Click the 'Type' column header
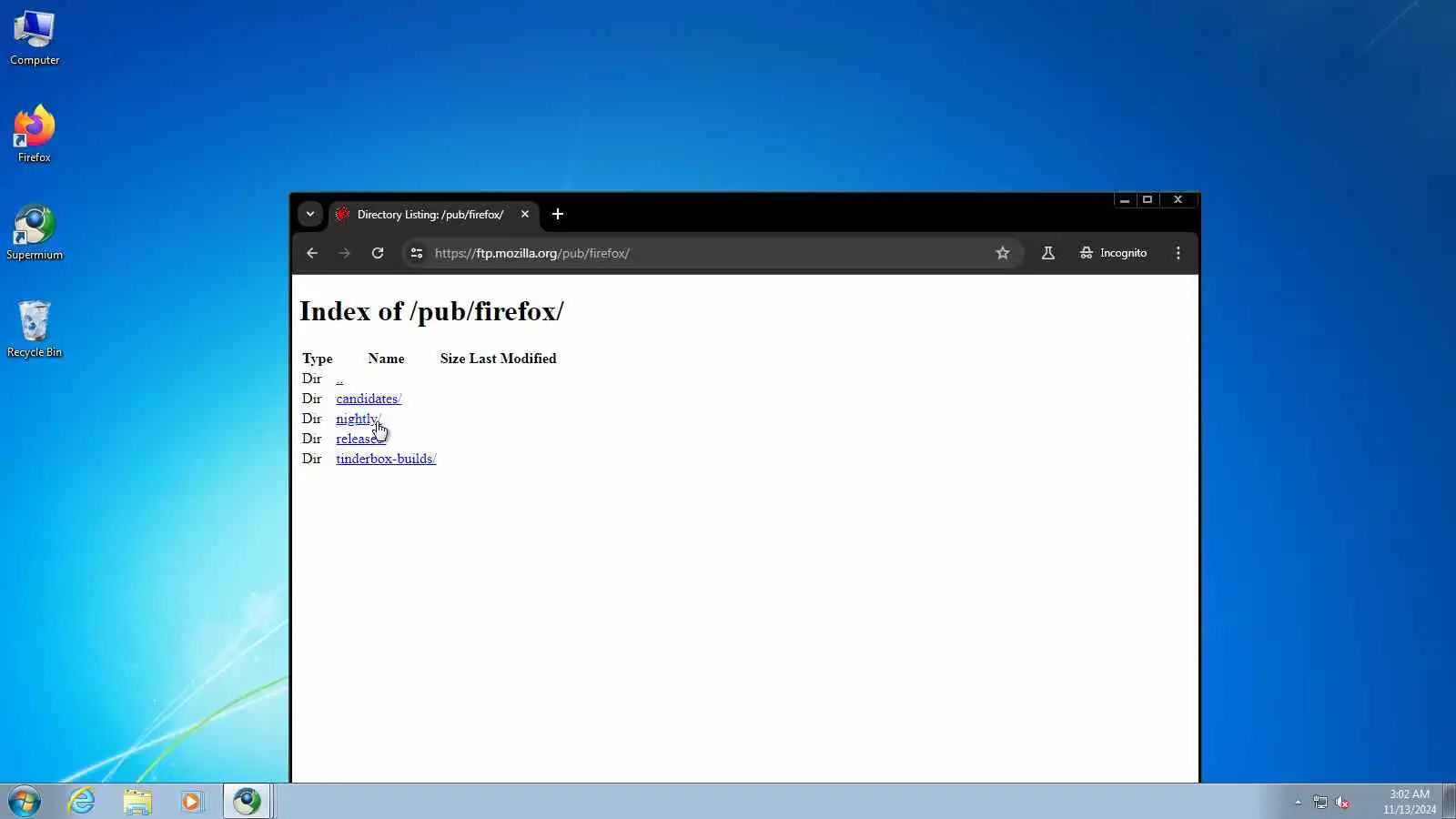The width and height of the screenshot is (1456, 819). point(318,359)
